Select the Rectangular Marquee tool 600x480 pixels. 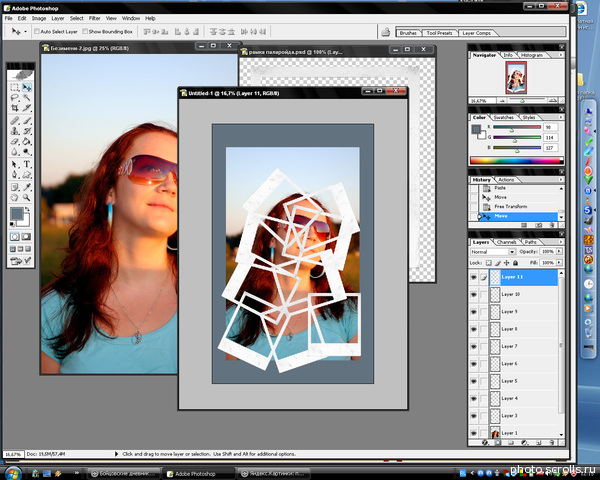15,88
